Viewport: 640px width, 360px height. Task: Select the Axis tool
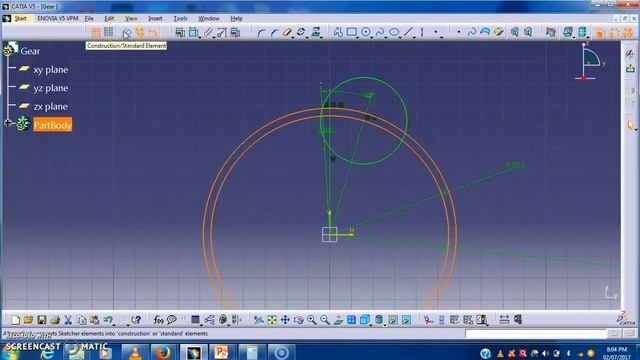point(422,32)
